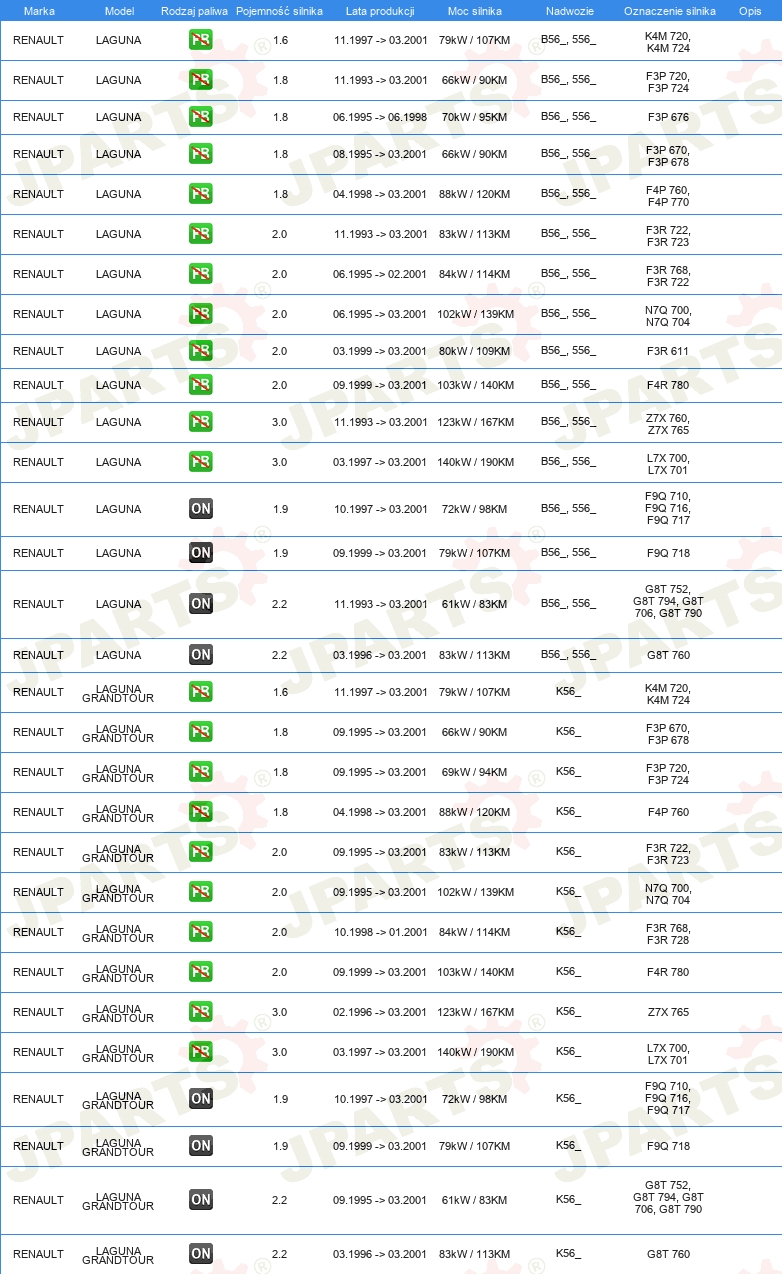
Task: Click the 'Pojemność silnika' column header
Action: click(x=279, y=11)
